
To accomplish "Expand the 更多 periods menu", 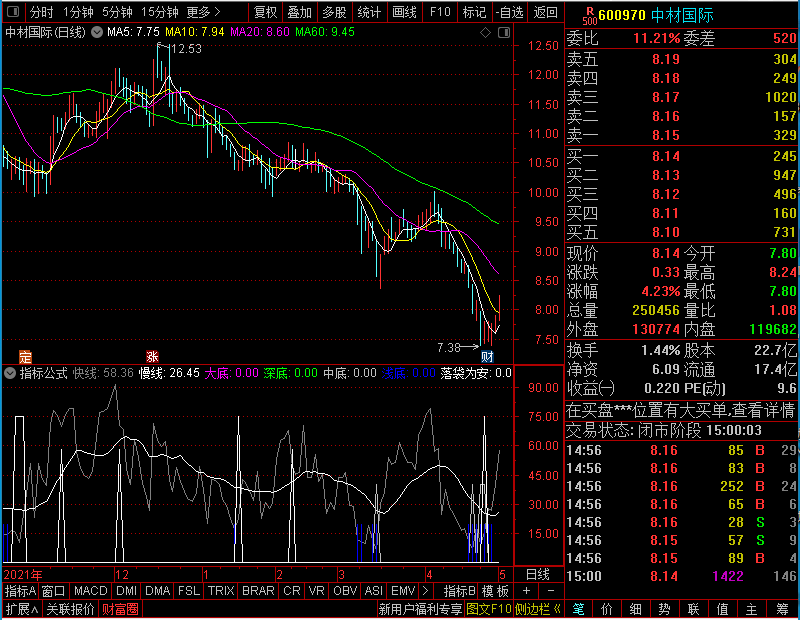I will coord(203,12).
